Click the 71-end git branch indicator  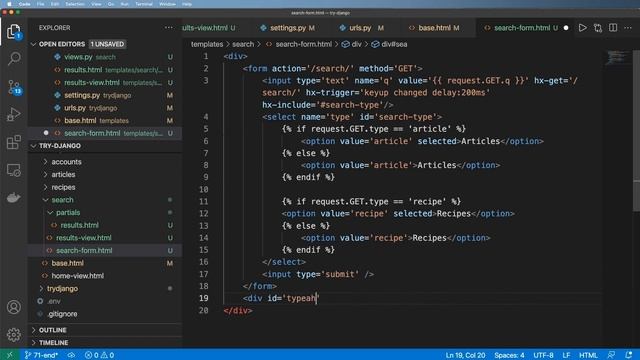[x=41, y=355]
